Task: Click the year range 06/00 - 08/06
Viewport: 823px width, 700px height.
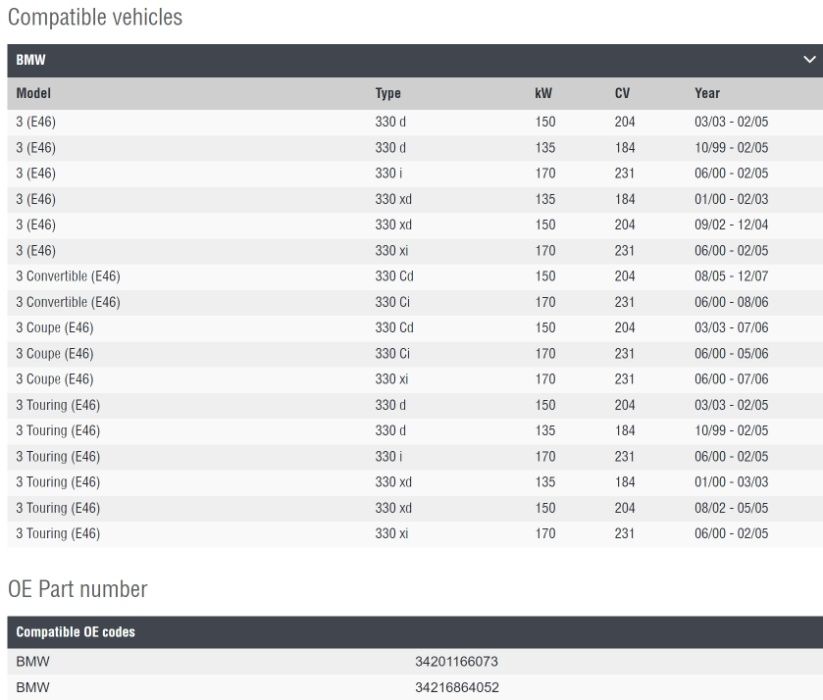Action: tap(731, 302)
